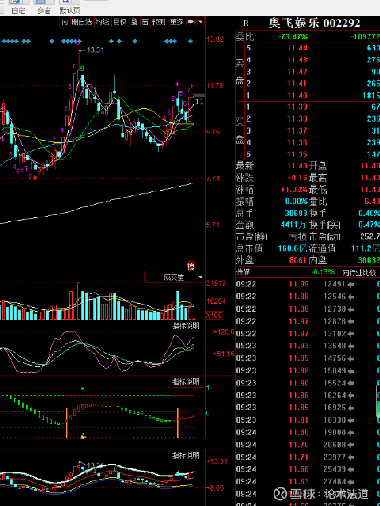Select tick row with volume 25439
The image size is (380, 506).
pyautogui.click(x=308, y=469)
